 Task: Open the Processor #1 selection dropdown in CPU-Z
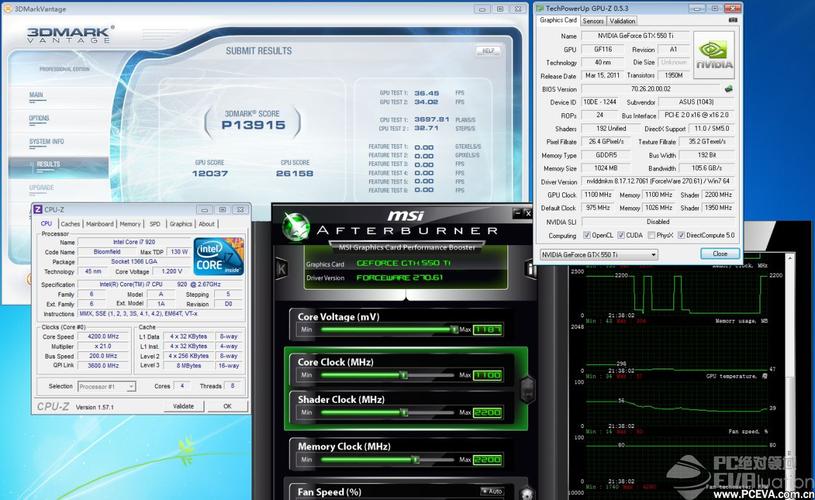[x=107, y=386]
